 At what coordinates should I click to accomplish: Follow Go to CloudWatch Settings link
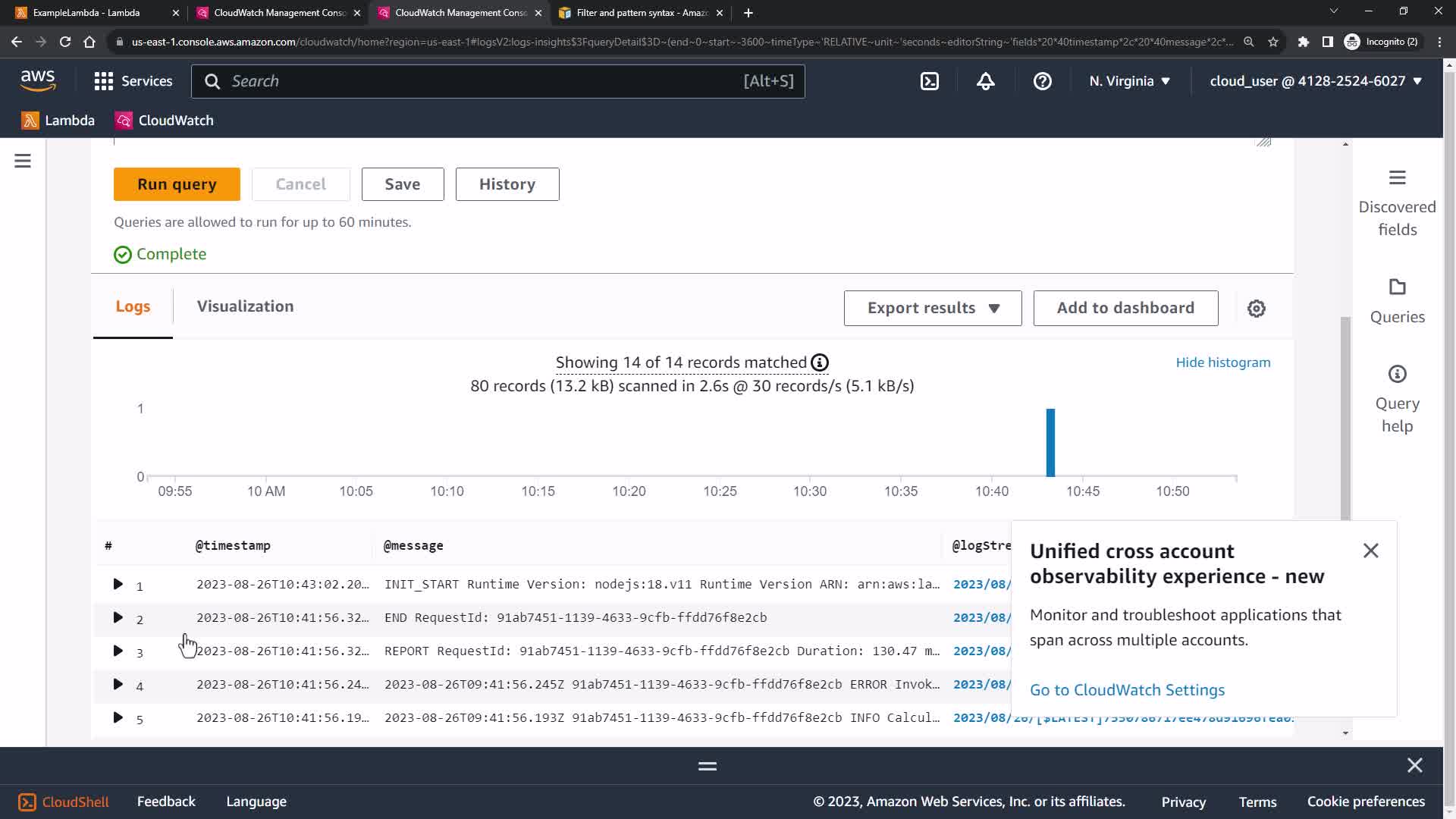(x=1127, y=690)
